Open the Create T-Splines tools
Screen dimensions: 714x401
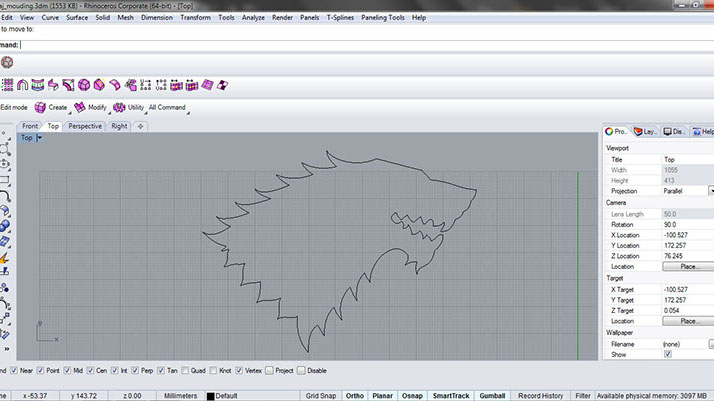[x=51, y=107]
